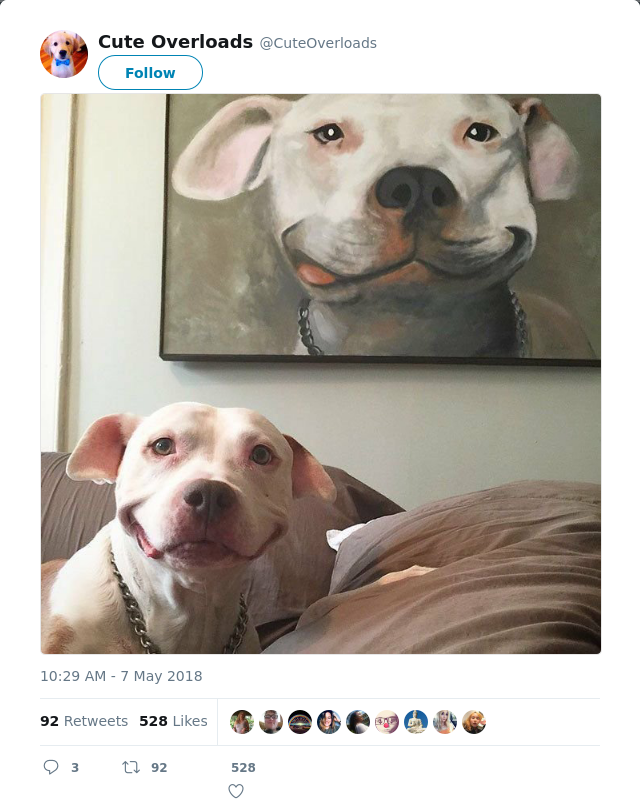Click the reply speech bubble icon

coord(50,767)
